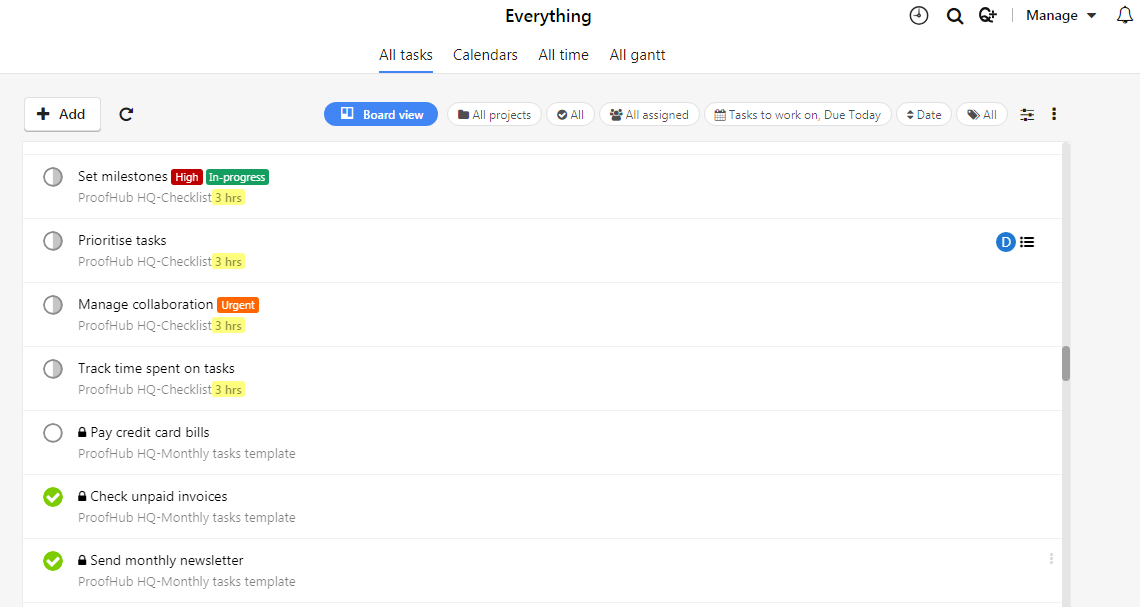Click the vertical scrollbar thumb

tap(1066, 365)
